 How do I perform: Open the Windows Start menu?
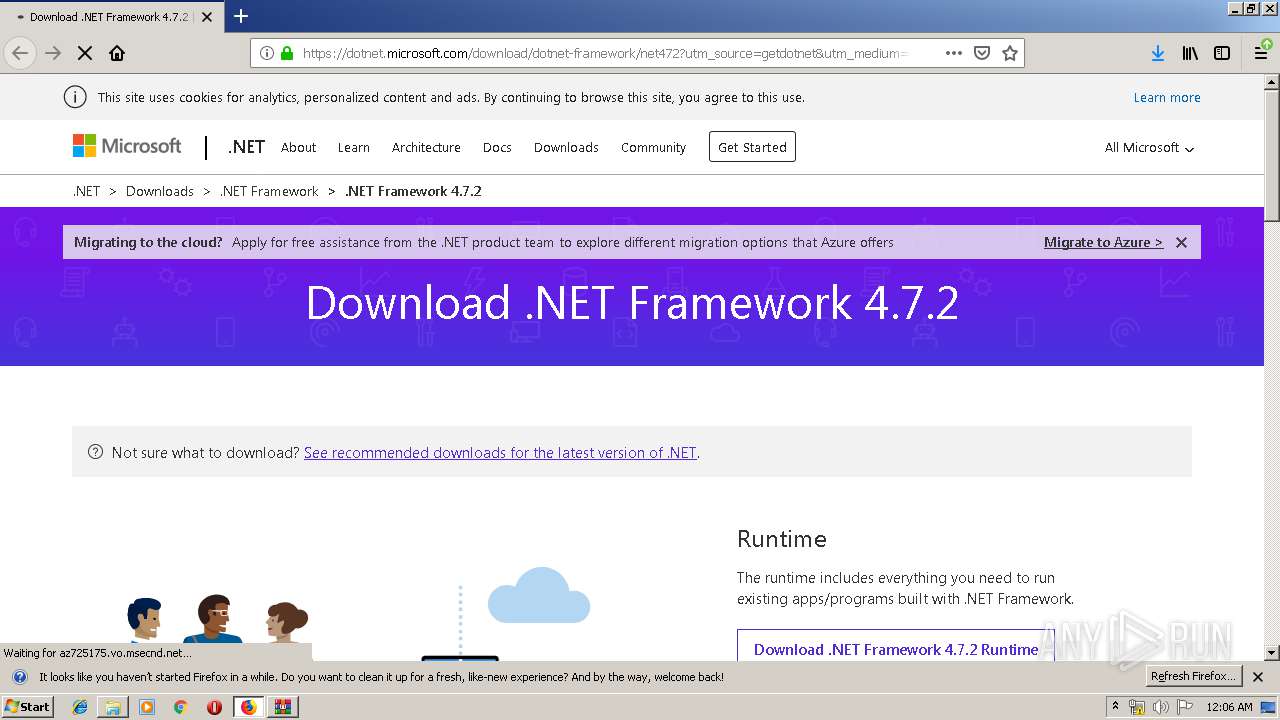click(27, 706)
